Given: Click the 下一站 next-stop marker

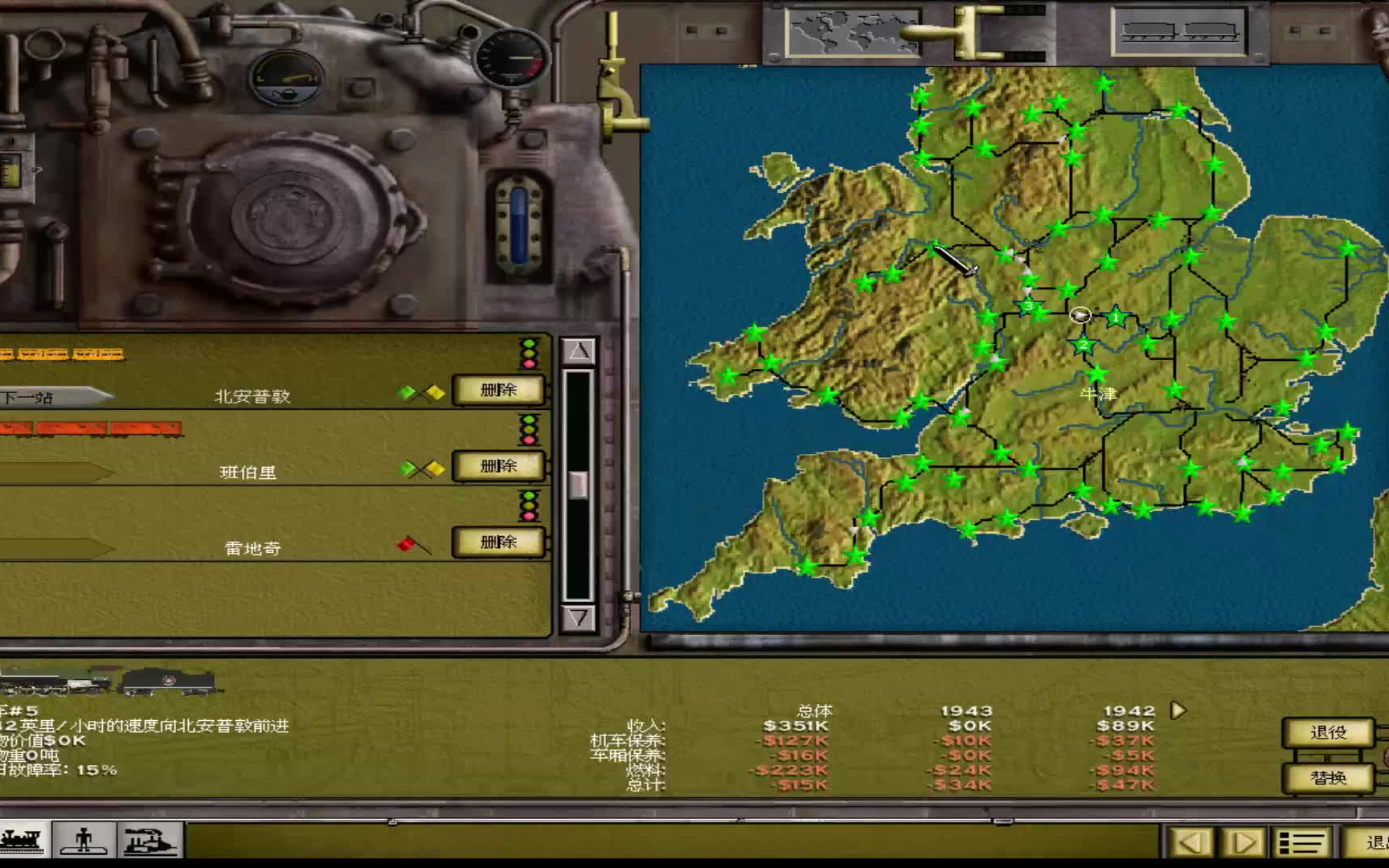Looking at the screenshot, I should (x=55, y=397).
